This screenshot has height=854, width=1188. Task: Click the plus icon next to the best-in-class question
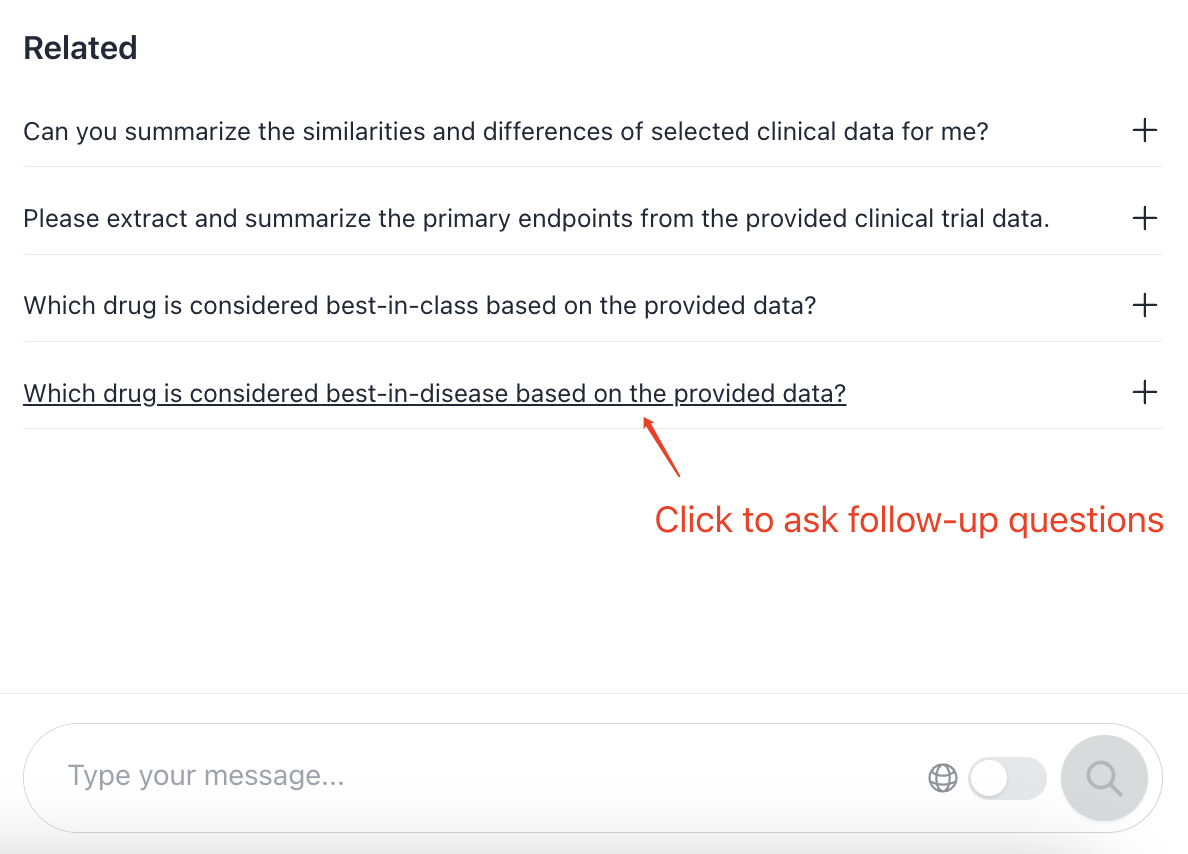(x=1144, y=305)
